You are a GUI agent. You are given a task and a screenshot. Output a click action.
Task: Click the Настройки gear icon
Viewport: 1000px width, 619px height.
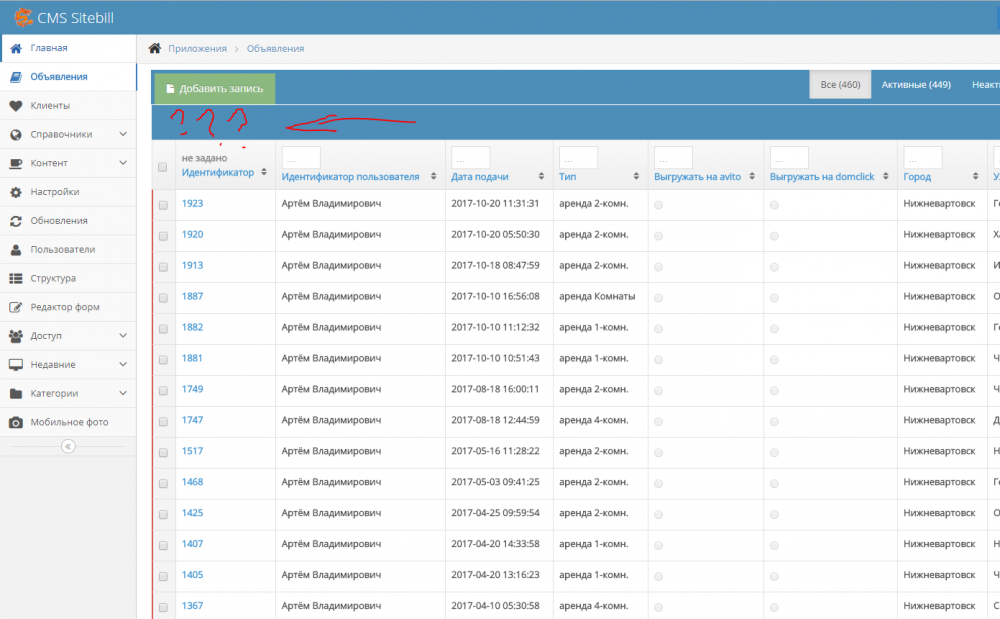coord(16,192)
